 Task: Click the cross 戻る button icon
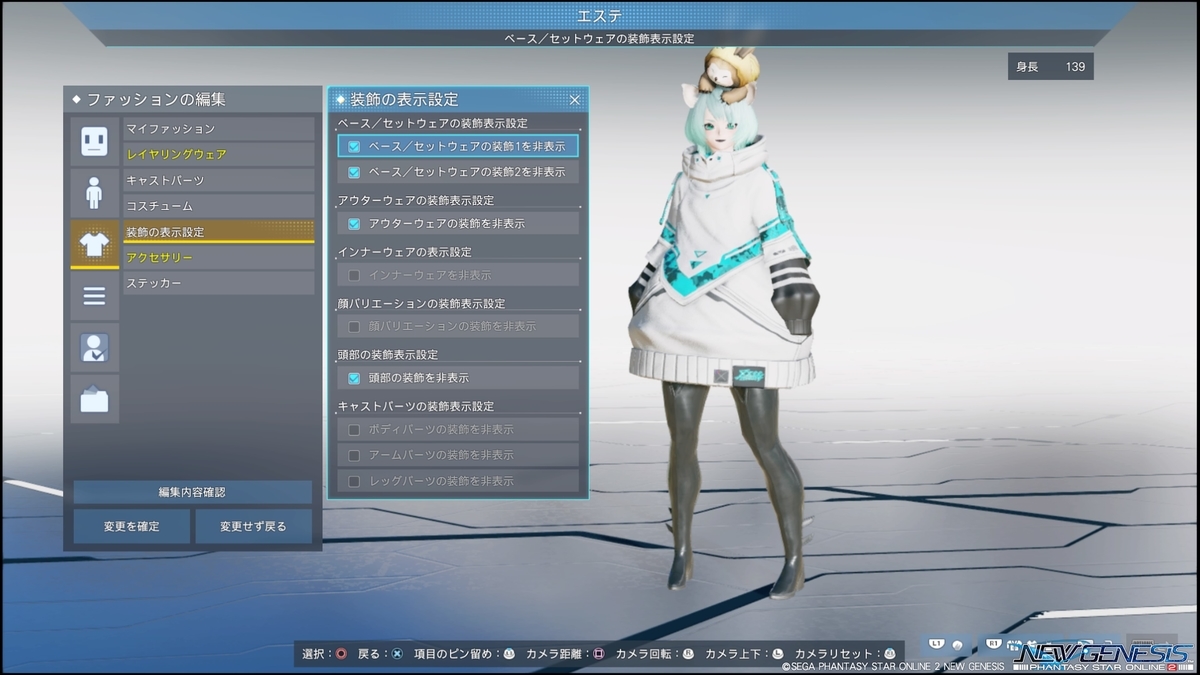(397, 654)
